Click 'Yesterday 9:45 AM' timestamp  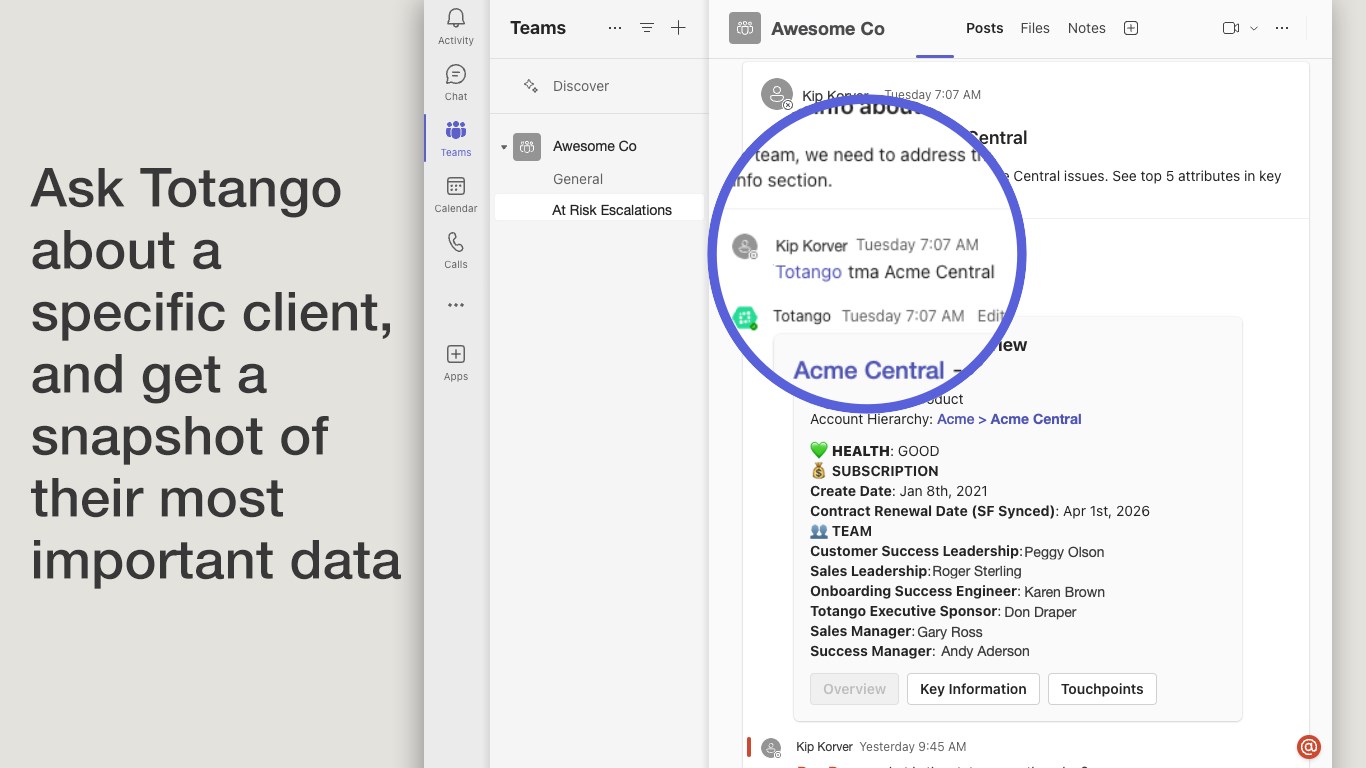point(913,747)
